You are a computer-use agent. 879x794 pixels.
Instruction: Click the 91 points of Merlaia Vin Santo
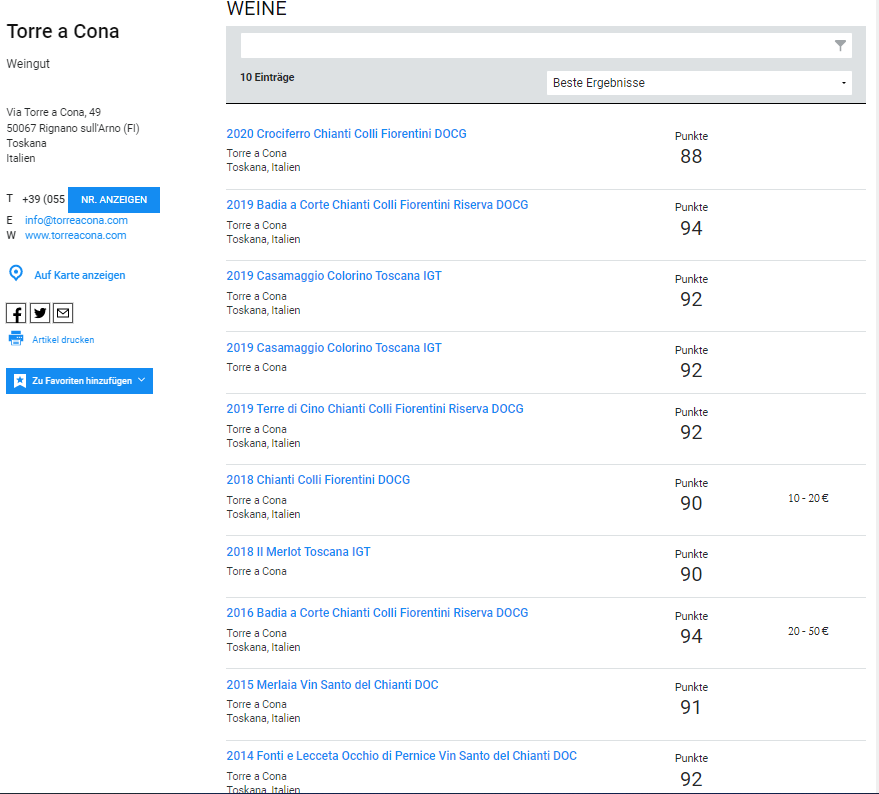click(x=691, y=708)
